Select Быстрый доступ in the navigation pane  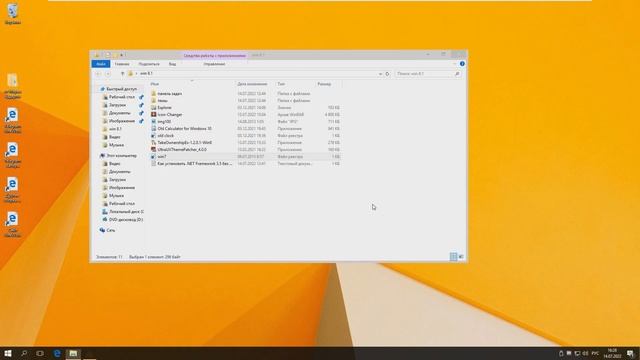point(121,89)
